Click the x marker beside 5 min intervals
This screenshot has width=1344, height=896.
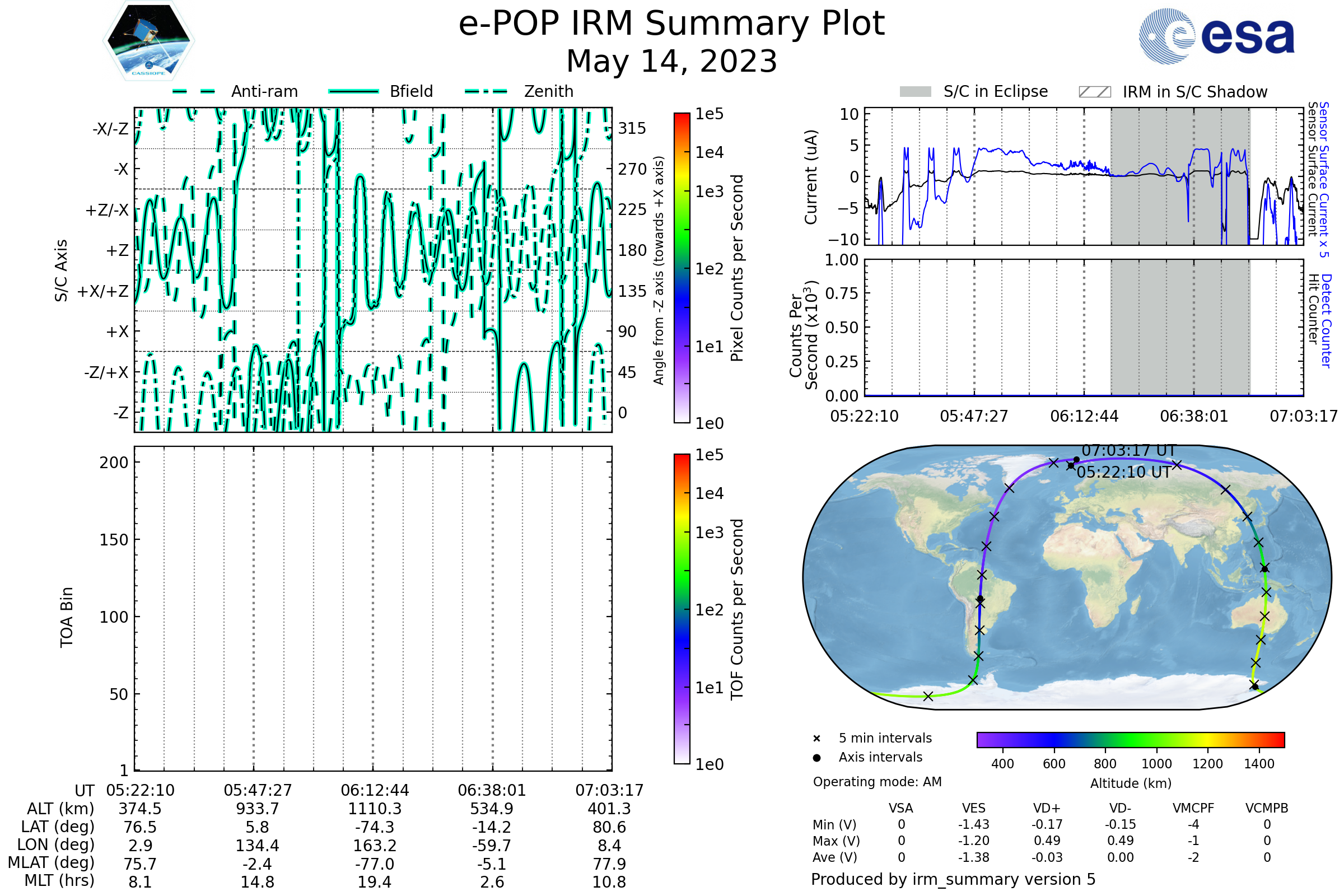pos(816,739)
